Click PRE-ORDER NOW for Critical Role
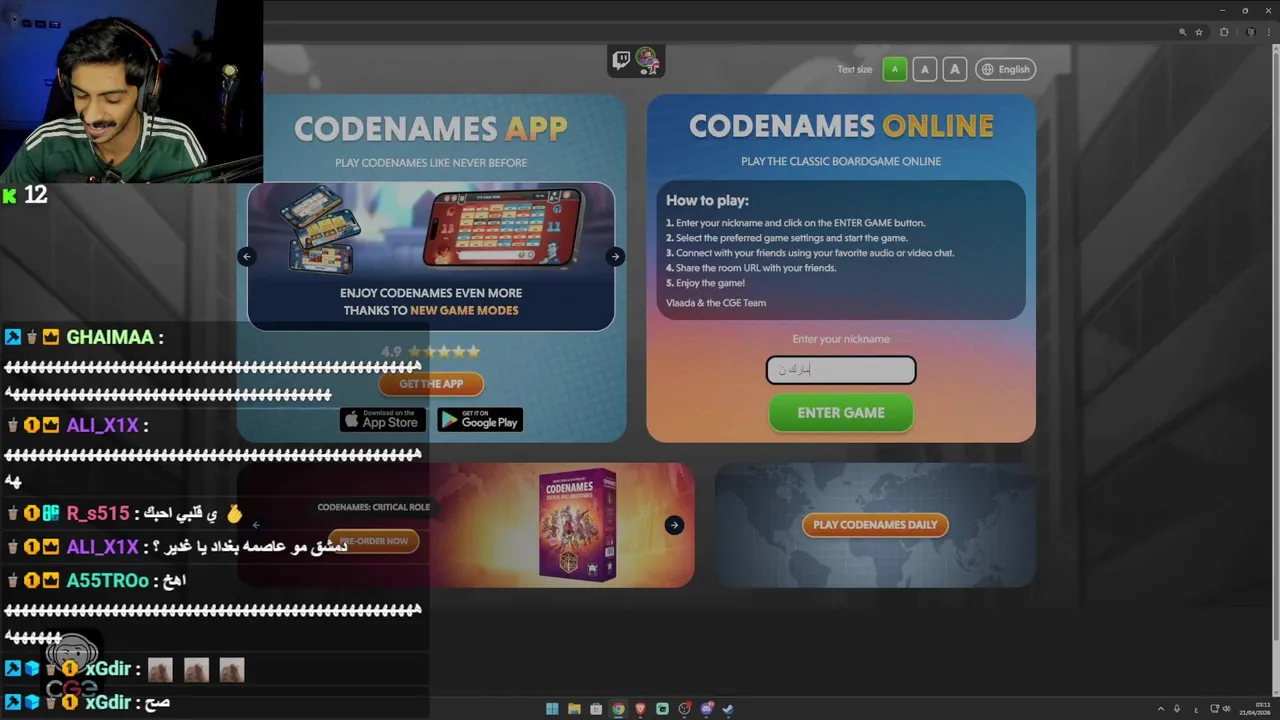The image size is (1280, 720). pos(374,541)
